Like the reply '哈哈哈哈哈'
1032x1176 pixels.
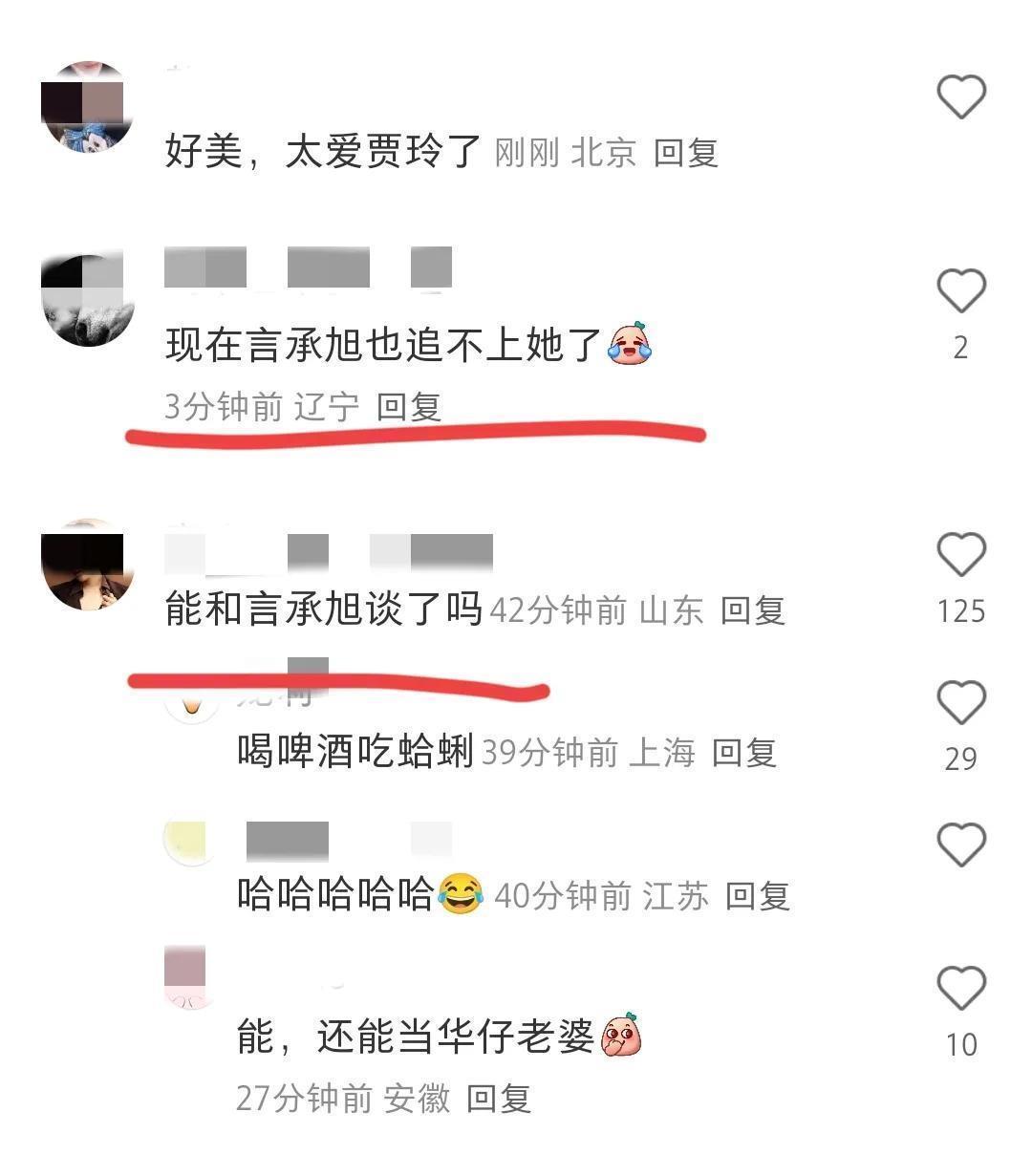coord(960,845)
